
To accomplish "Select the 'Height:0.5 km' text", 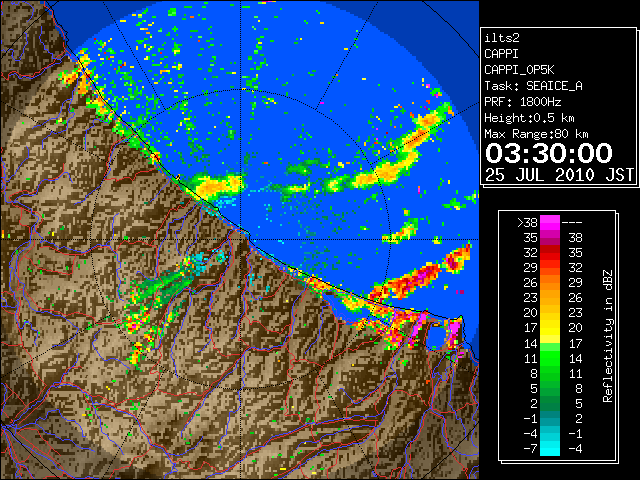I will (x=529, y=118).
